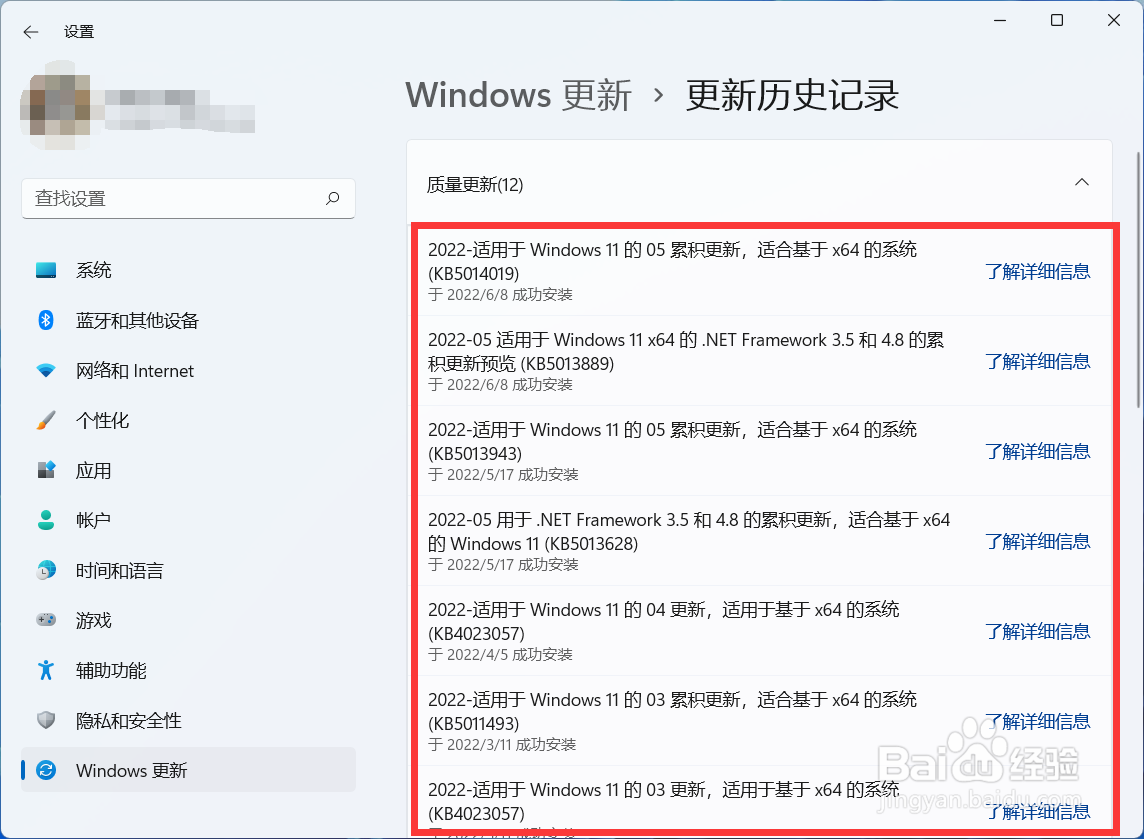
Task: Open 了解详细信息 for KB5014019
Action: pyautogui.click(x=1037, y=271)
